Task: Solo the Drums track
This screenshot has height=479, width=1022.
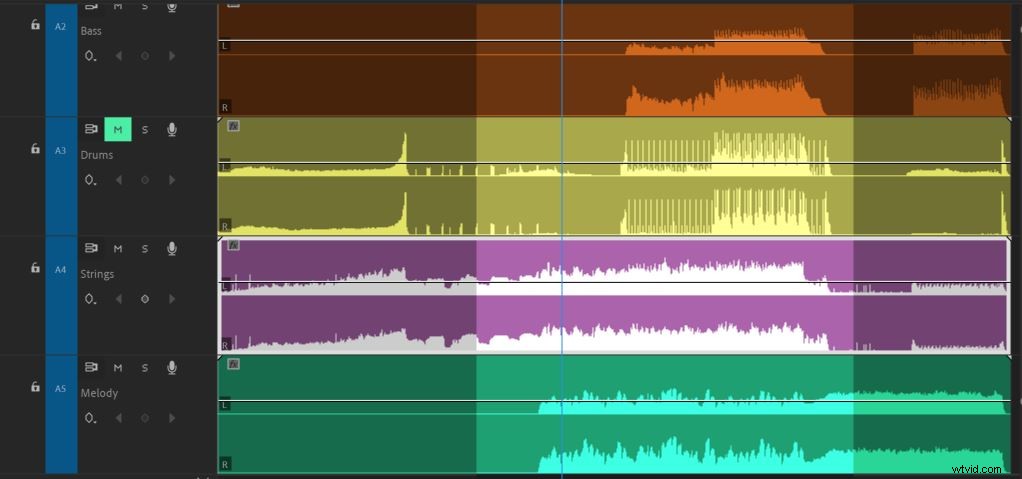Action: (x=145, y=130)
